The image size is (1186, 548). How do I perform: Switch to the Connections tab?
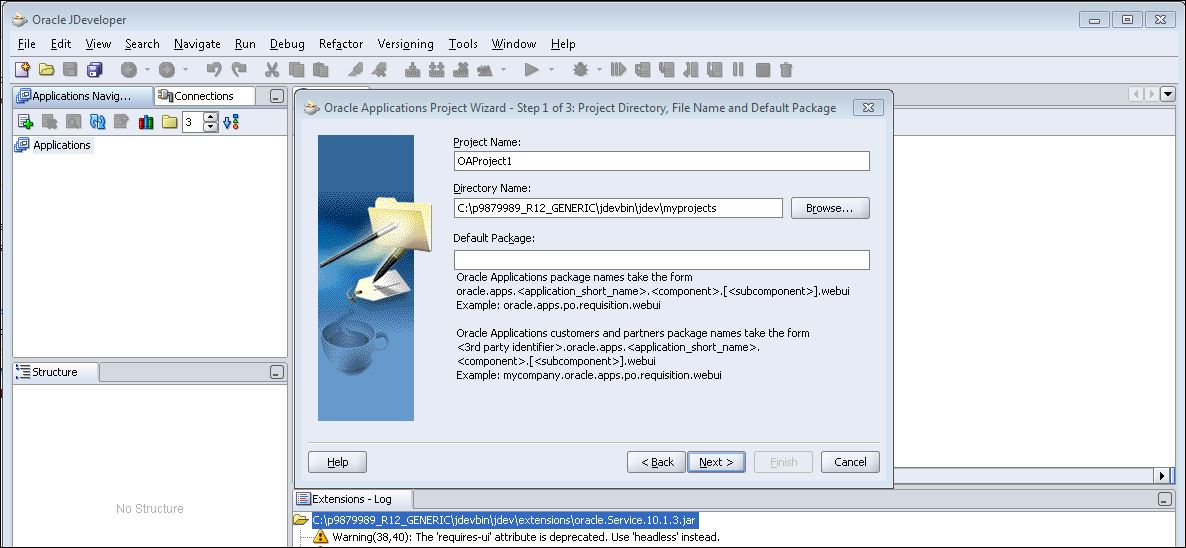point(204,96)
